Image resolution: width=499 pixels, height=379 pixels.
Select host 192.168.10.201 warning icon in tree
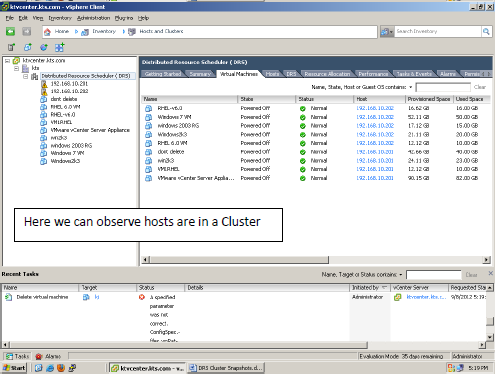click(44, 84)
